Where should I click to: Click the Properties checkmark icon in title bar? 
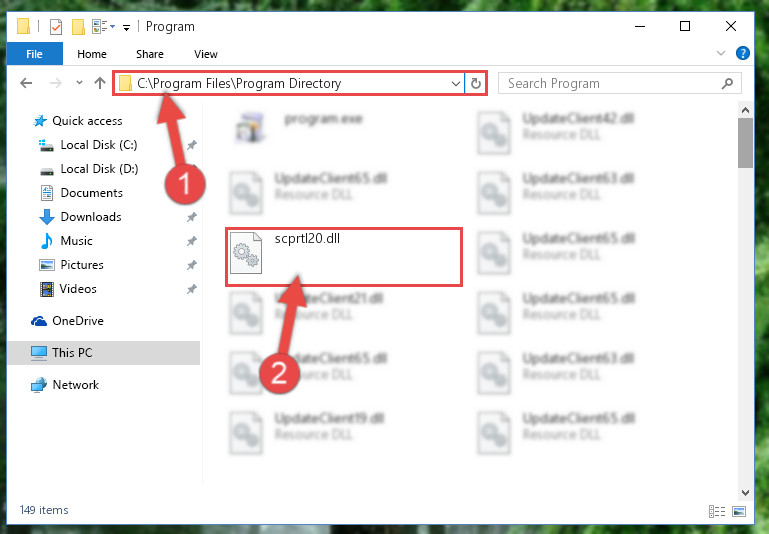pos(56,26)
